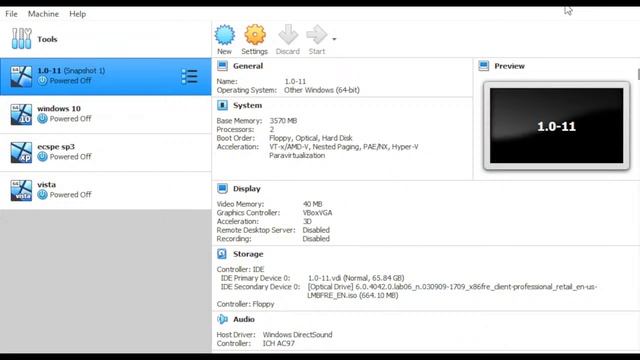Select the windows 10 machine entry
640x360 pixels.
tap(106, 114)
